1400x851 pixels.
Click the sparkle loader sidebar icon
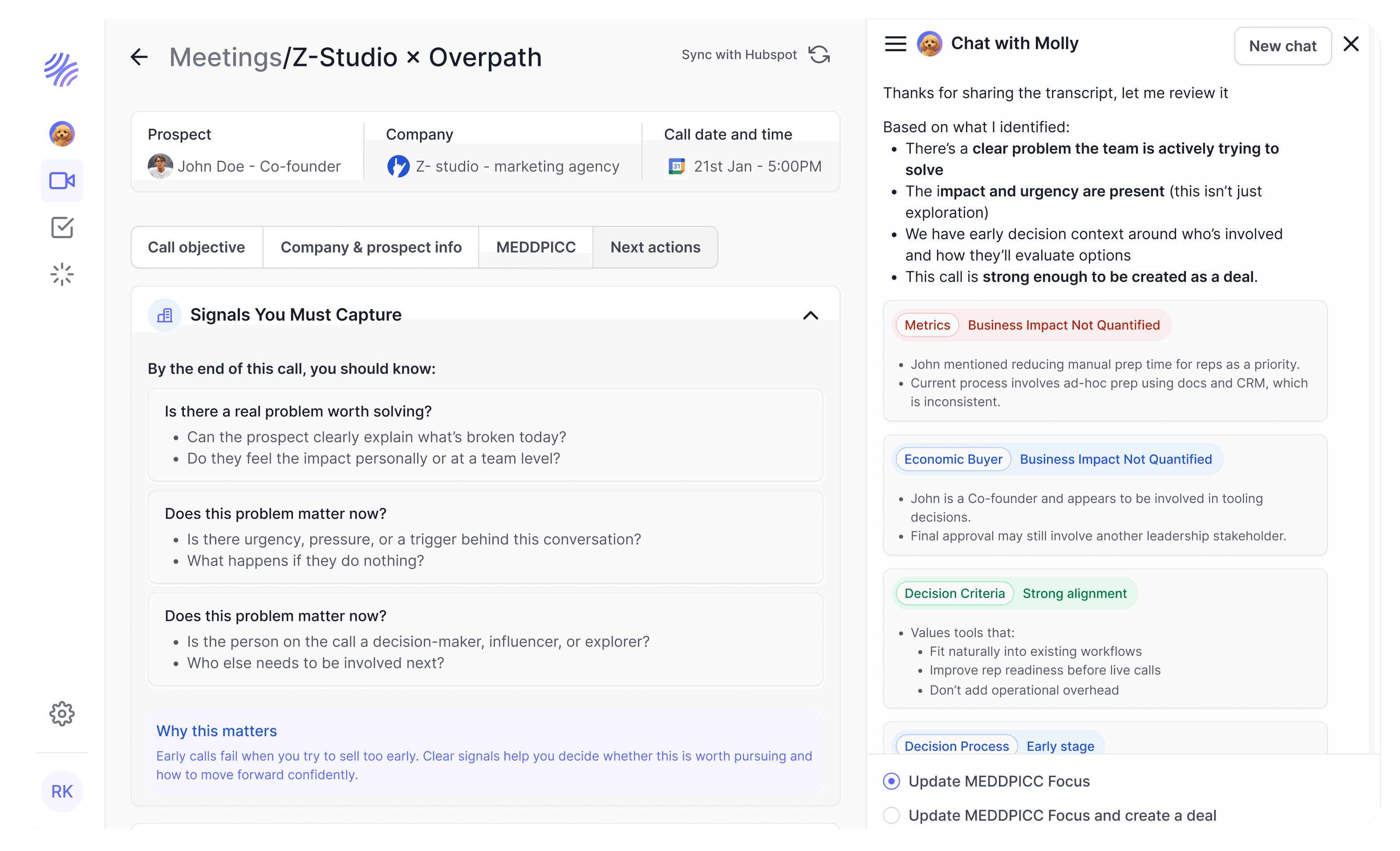[x=62, y=275]
